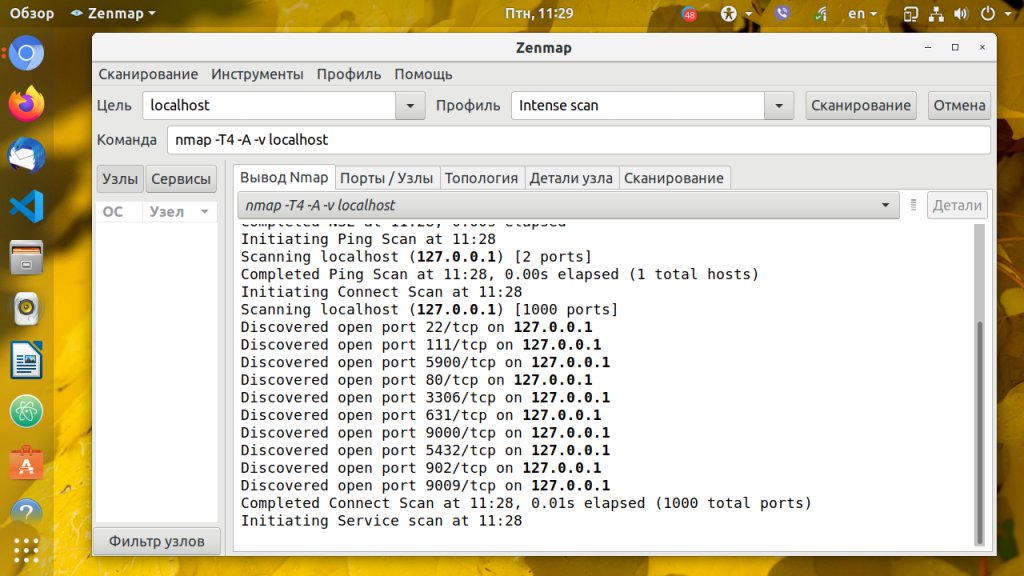Click the Viber tray icon
Image resolution: width=1024 pixels, height=576 pixels.
click(x=783, y=14)
